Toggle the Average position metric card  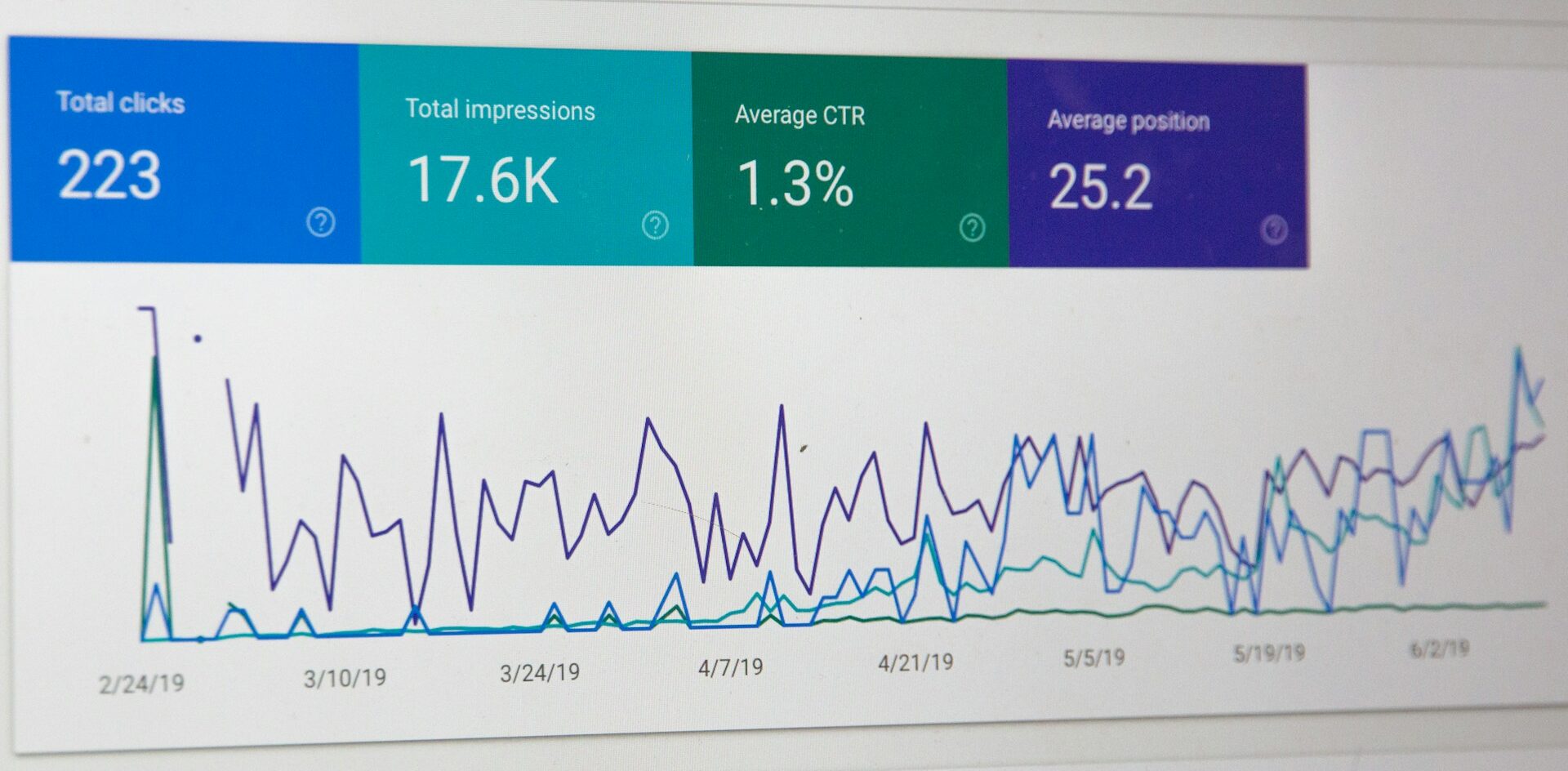[1158, 164]
